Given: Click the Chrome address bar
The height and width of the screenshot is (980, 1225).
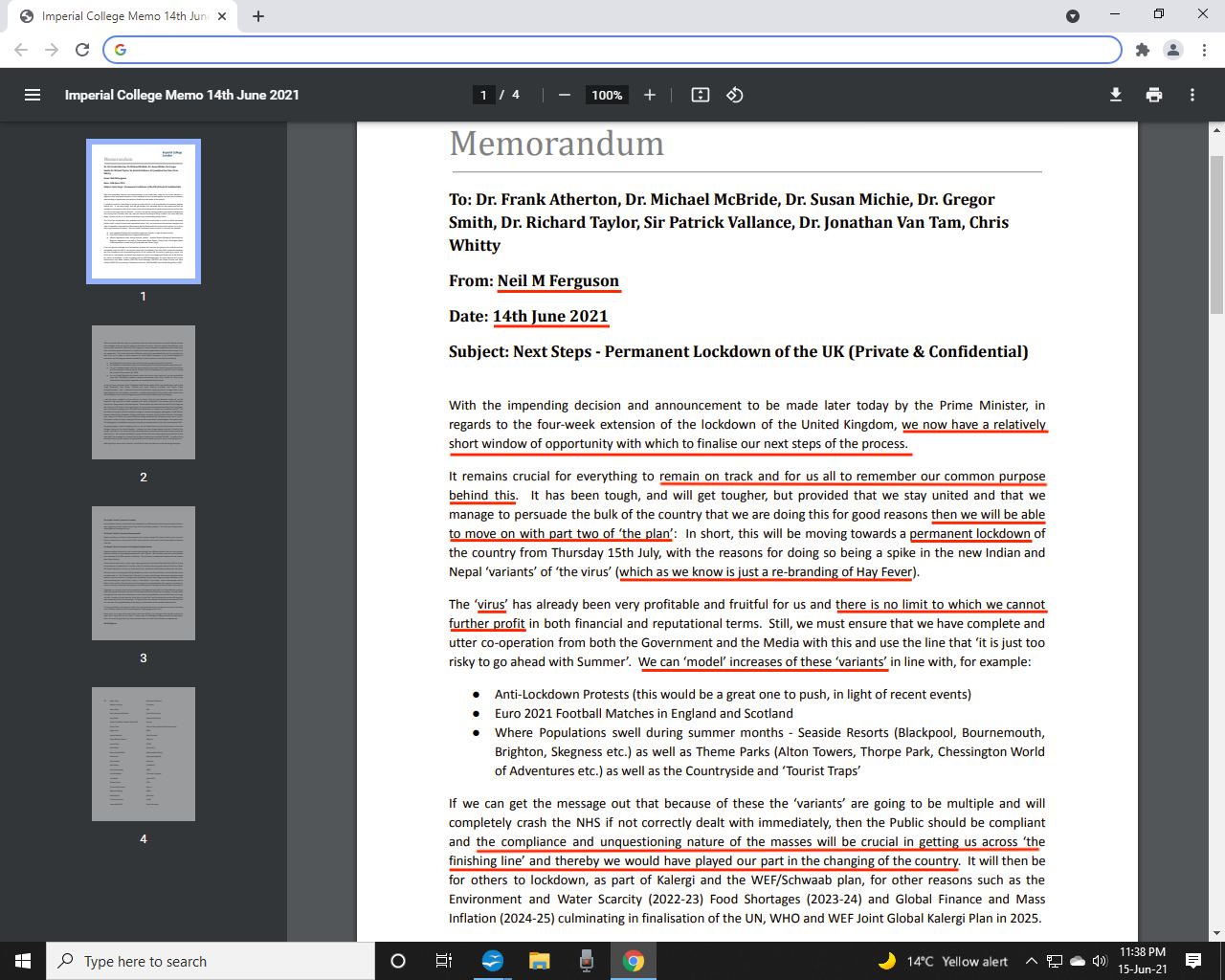Looking at the screenshot, I should point(612,50).
